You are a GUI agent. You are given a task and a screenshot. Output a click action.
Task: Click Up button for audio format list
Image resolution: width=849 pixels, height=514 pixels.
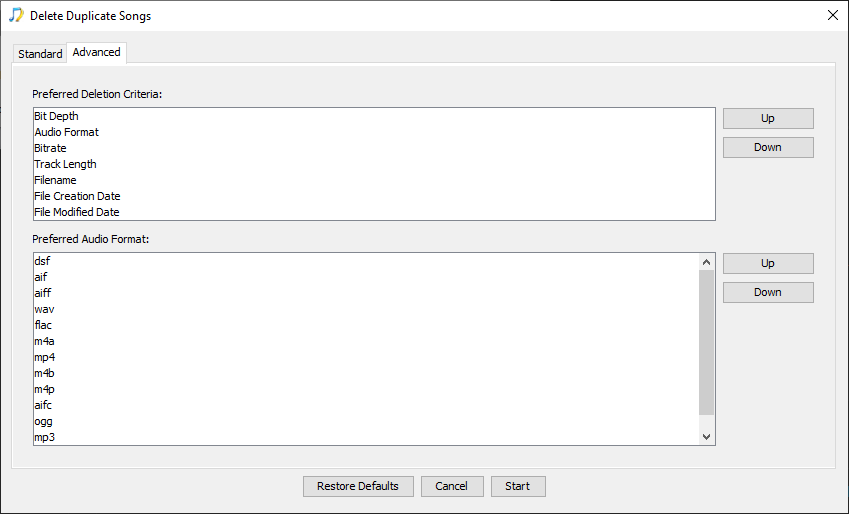coord(768,264)
